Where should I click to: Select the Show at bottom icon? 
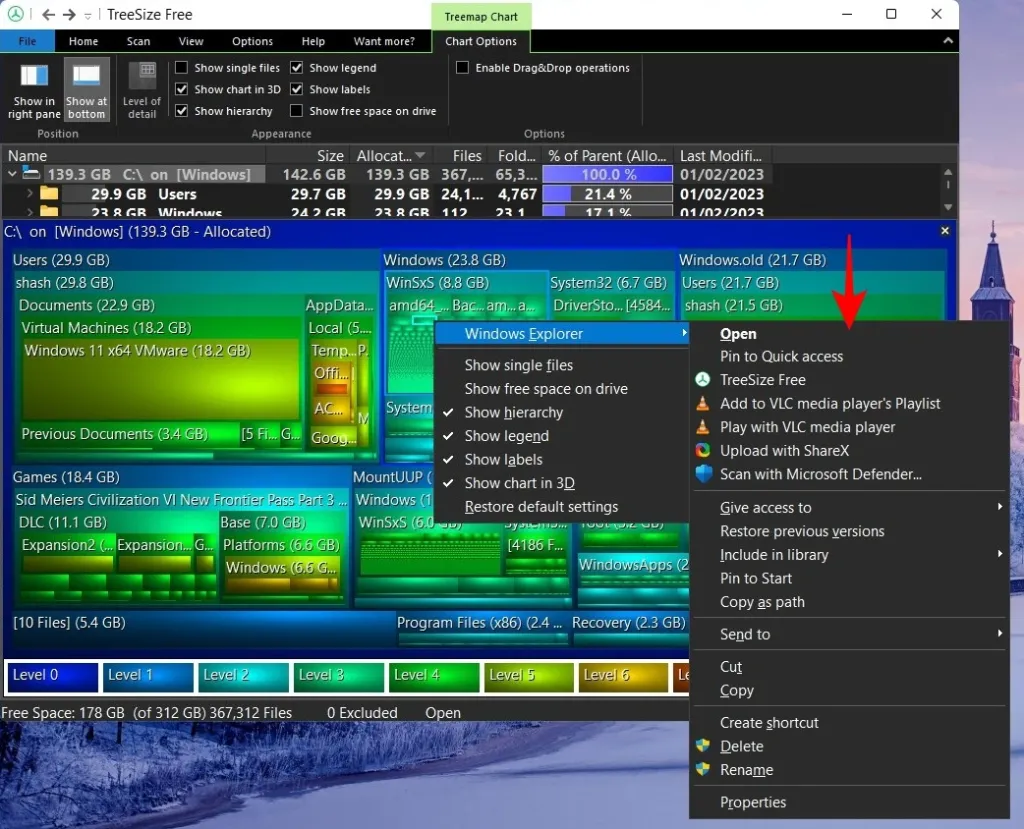point(86,85)
